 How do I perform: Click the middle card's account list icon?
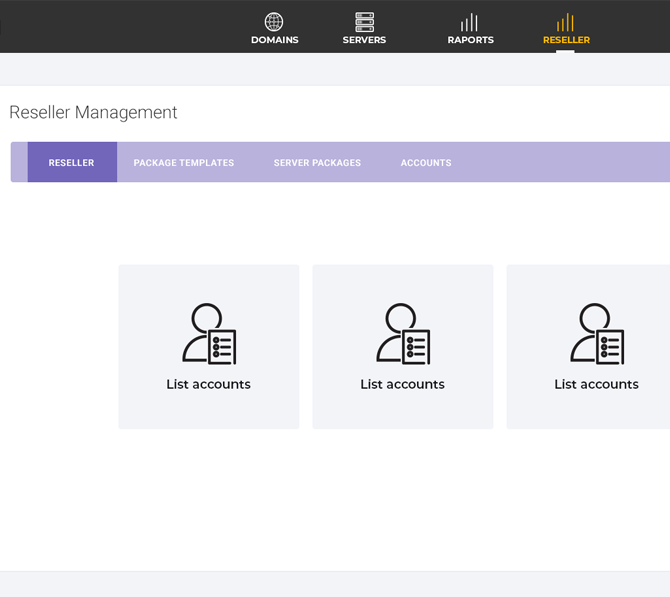pyautogui.click(x=403, y=334)
